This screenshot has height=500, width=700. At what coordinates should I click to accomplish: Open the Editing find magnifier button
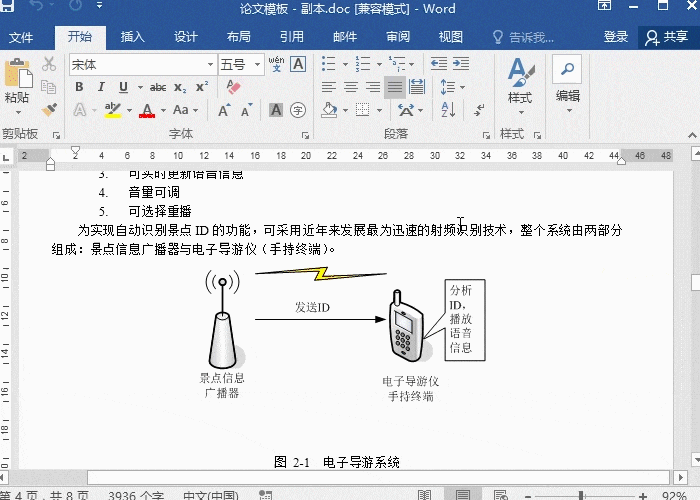[x=567, y=69]
